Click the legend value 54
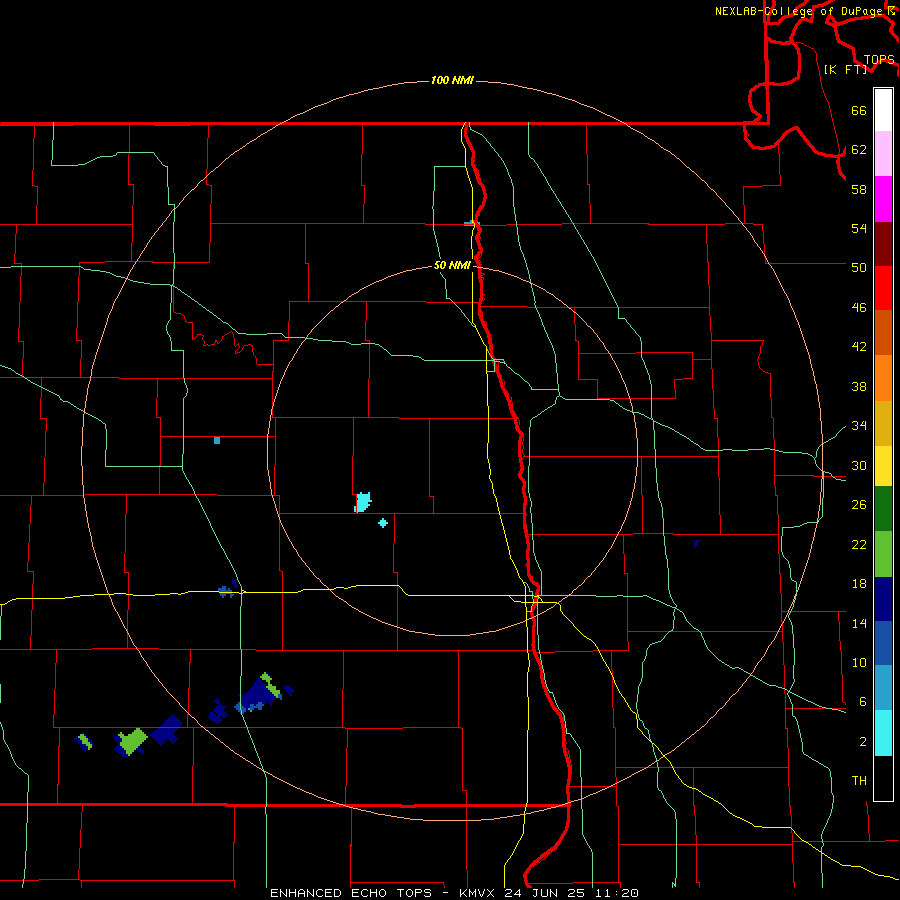Viewport: 900px width, 900px height. [x=859, y=228]
